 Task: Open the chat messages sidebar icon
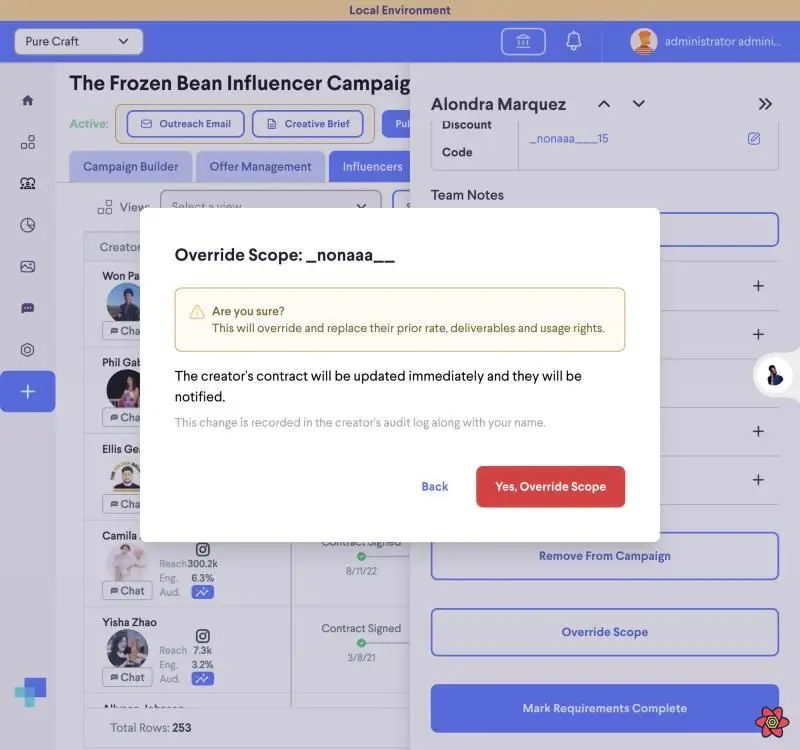tap(28, 308)
